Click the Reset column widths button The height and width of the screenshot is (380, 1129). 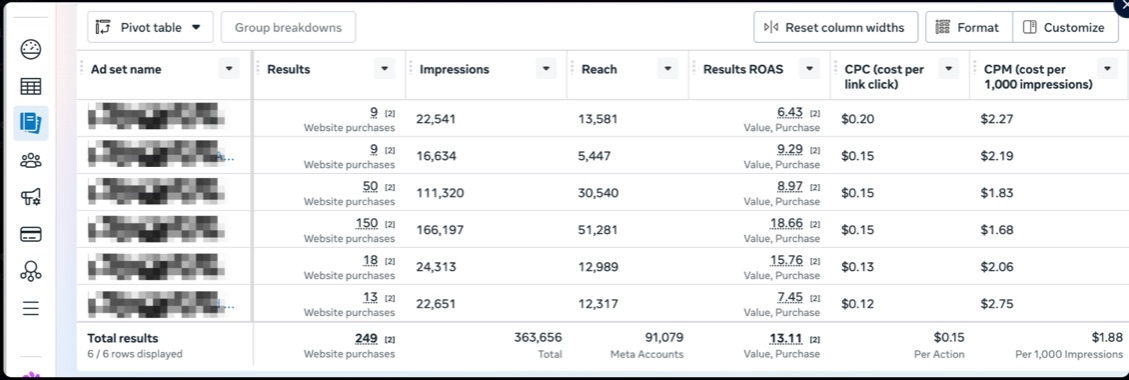[836, 27]
